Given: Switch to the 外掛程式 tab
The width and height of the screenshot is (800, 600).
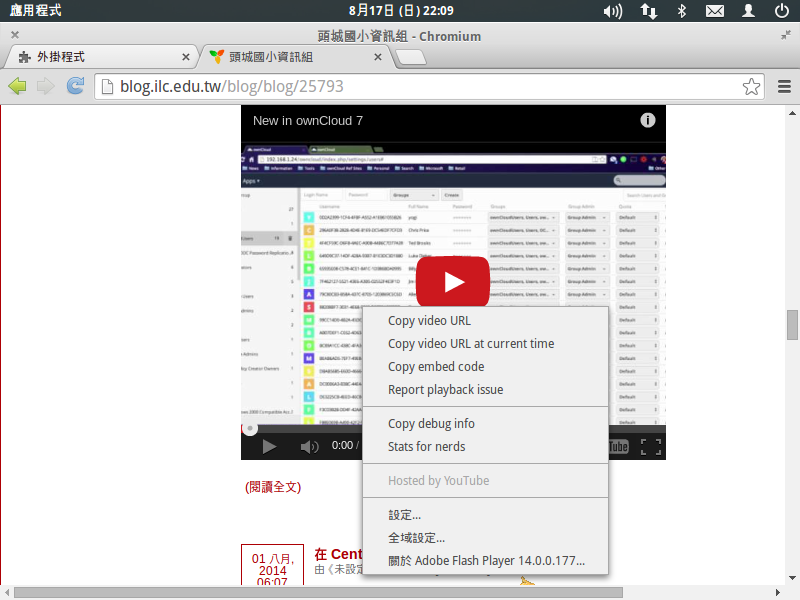Looking at the screenshot, I should coord(99,57).
